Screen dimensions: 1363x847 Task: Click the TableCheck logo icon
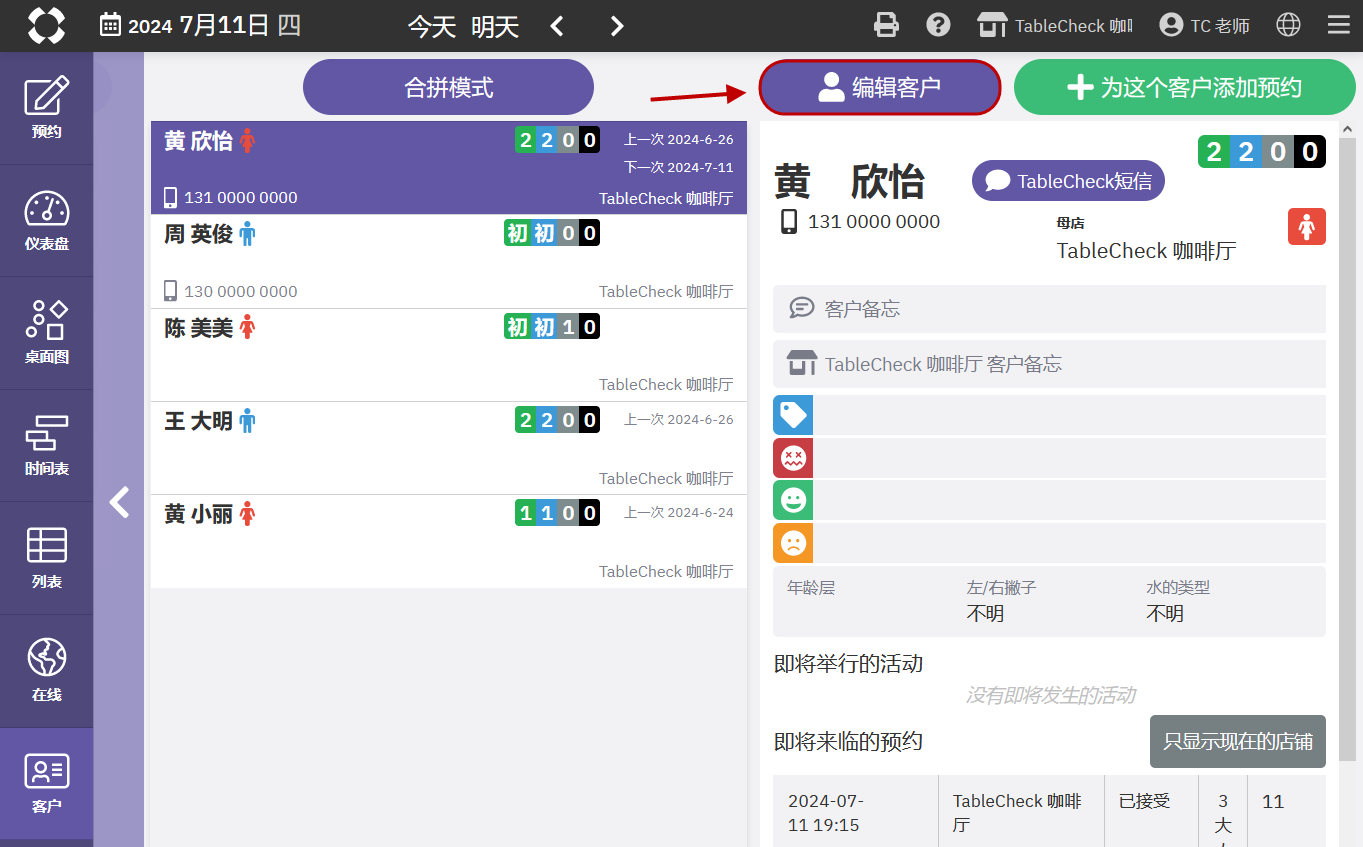(x=46, y=26)
